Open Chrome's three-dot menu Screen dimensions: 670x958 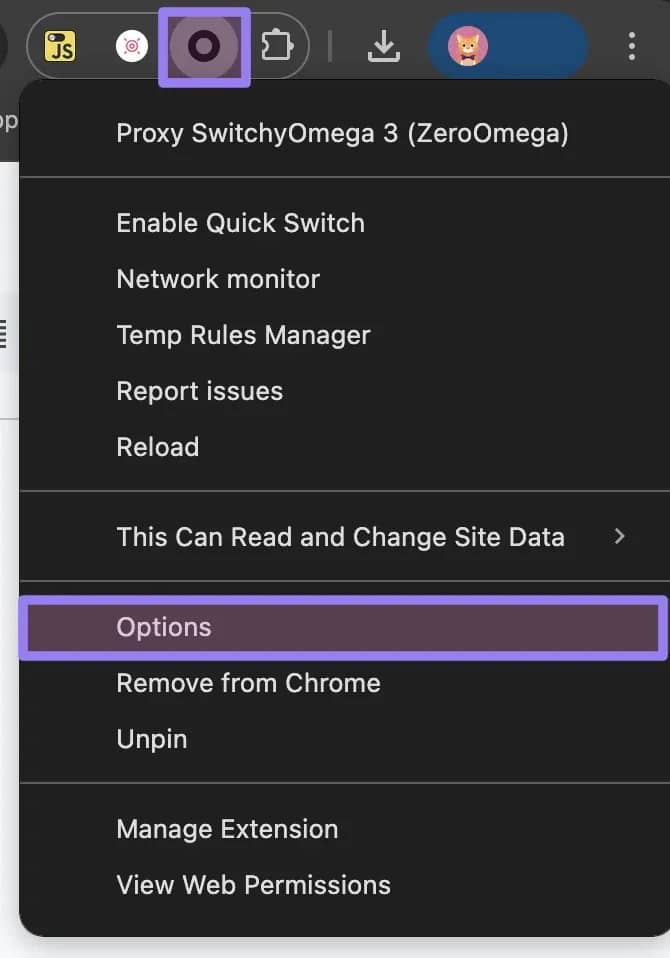coord(631,46)
